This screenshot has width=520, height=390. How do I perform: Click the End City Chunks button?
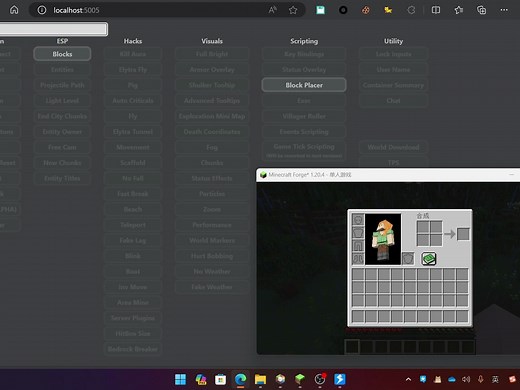click(x=62, y=116)
